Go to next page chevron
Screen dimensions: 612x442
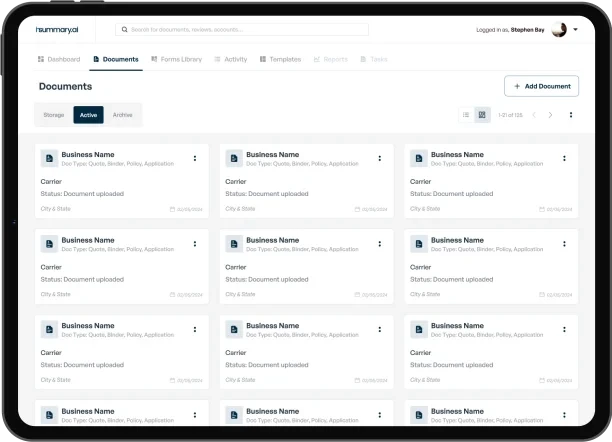point(550,115)
